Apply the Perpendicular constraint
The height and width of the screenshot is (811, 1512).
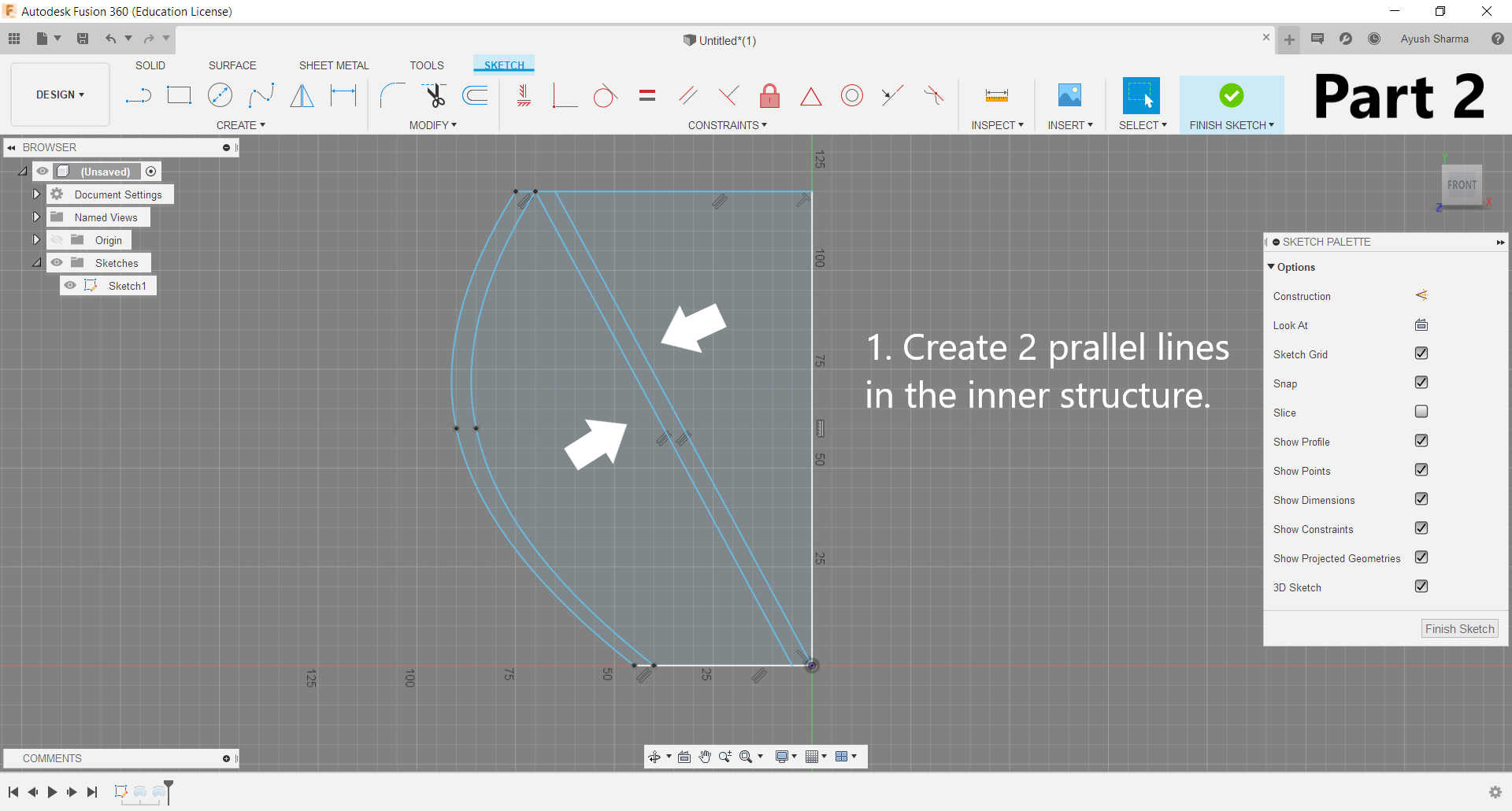coord(729,96)
